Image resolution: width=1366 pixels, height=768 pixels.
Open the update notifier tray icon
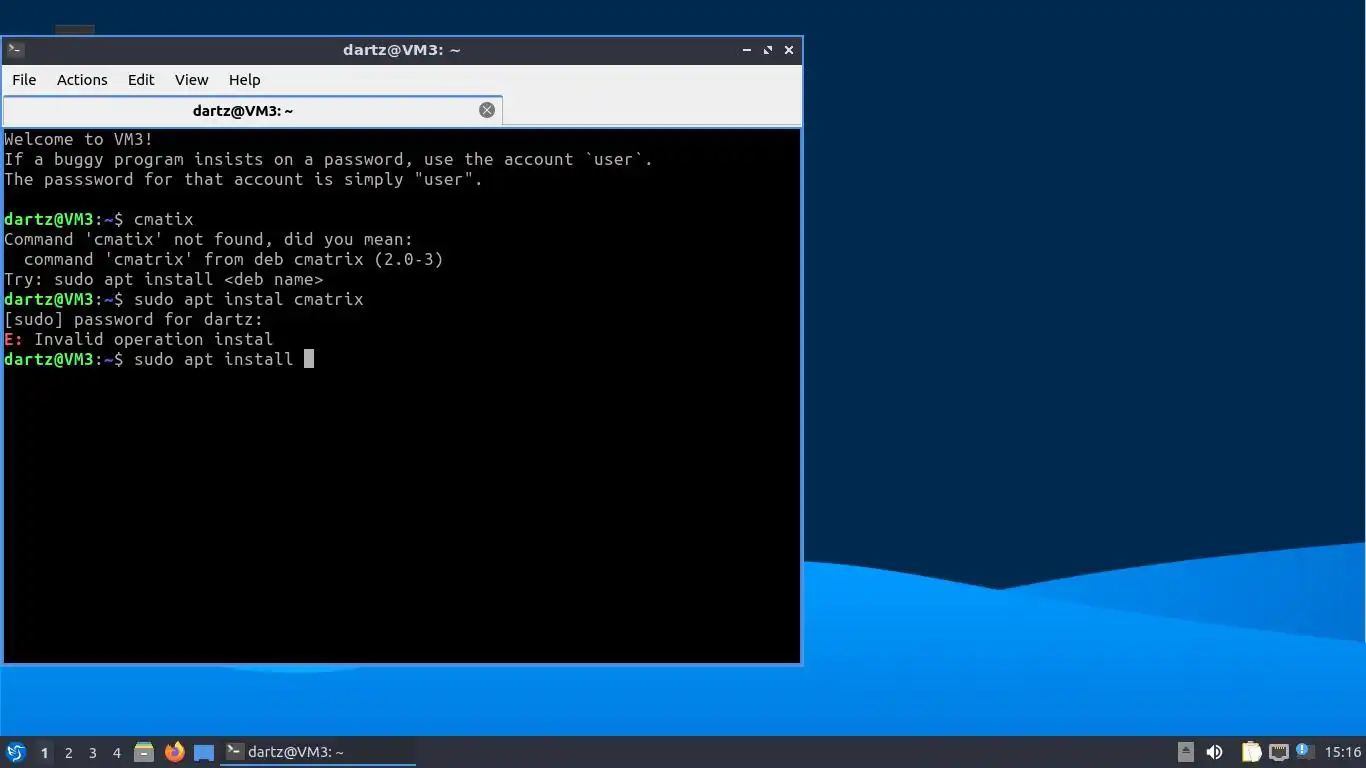click(x=1304, y=751)
